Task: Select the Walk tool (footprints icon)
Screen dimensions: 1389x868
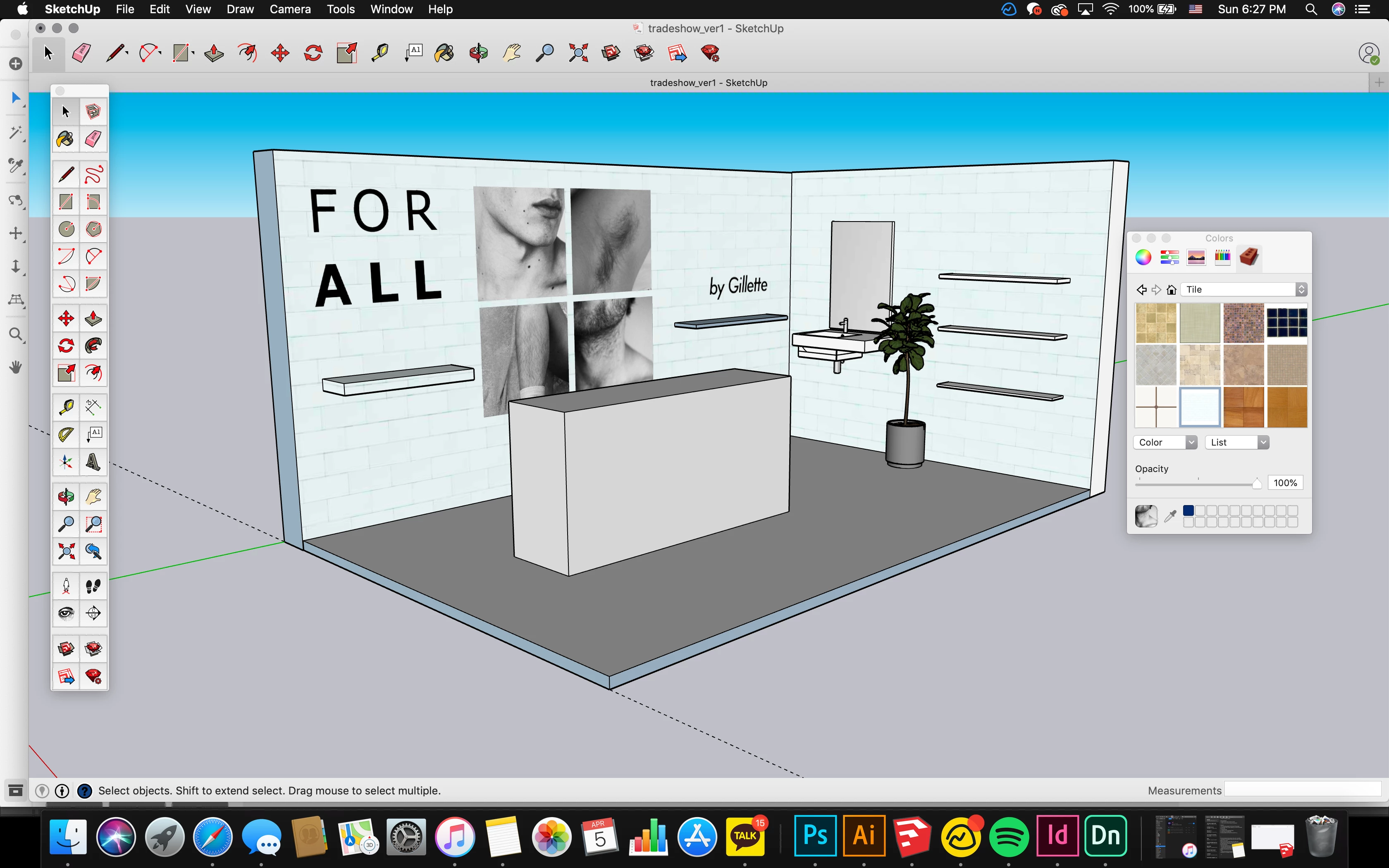Action: pyautogui.click(x=93, y=586)
